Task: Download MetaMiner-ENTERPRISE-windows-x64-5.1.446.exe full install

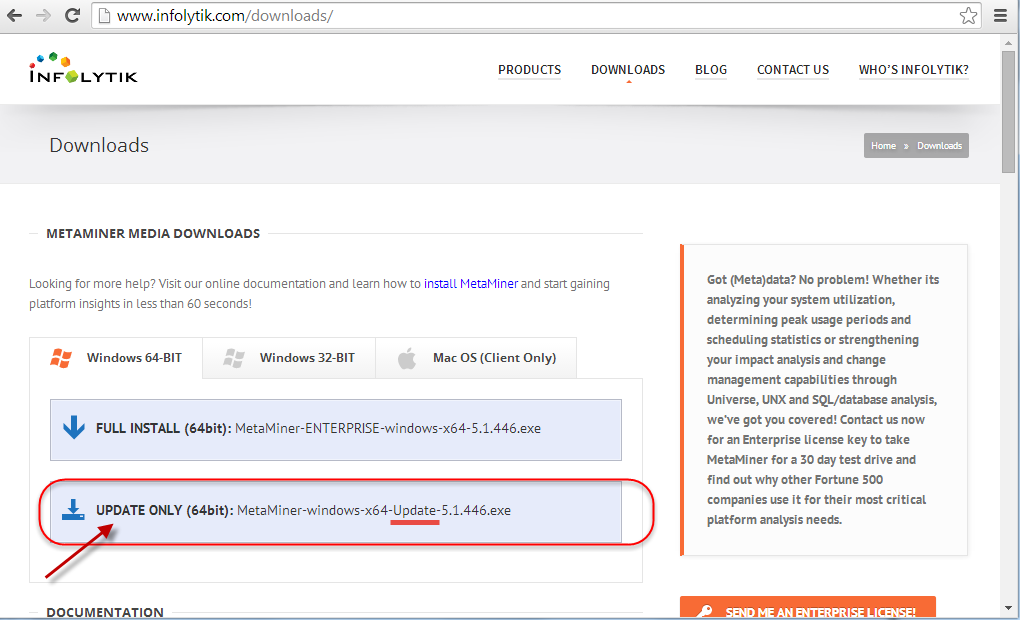Action: point(336,429)
